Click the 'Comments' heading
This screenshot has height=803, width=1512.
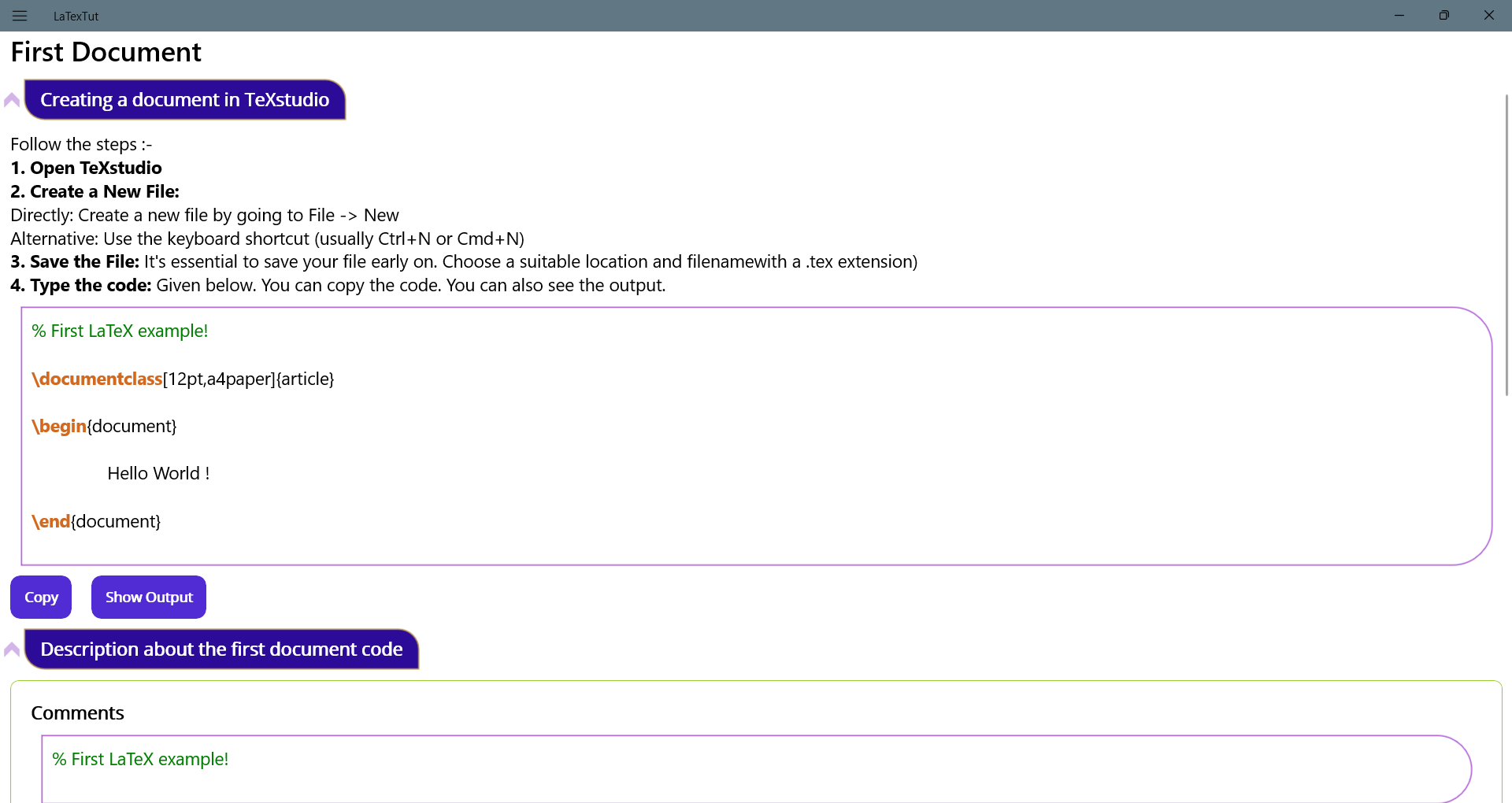[x=78, y=713]
